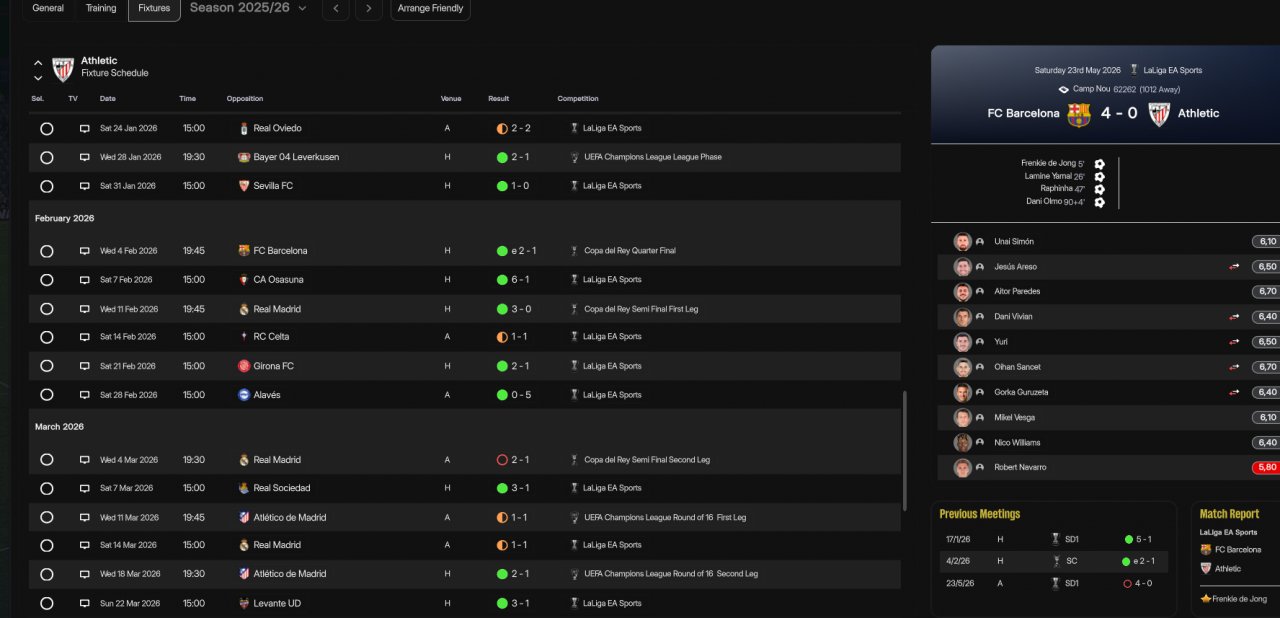Click the down chevron beside the Athletic crest
The image size is (1280, 618).
coord(38,78)
